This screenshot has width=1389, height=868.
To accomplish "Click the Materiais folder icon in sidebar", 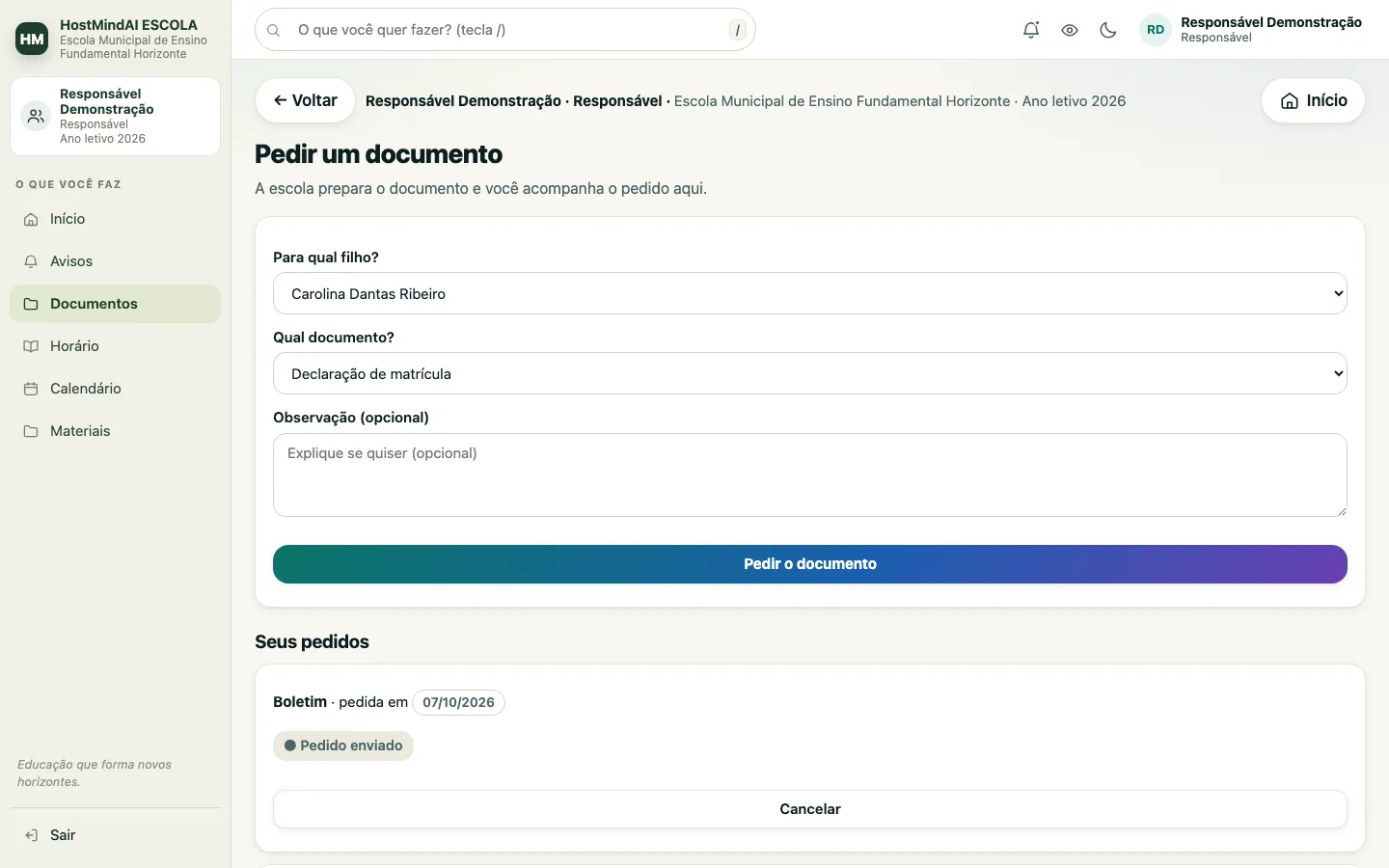I will pos(31,431).
